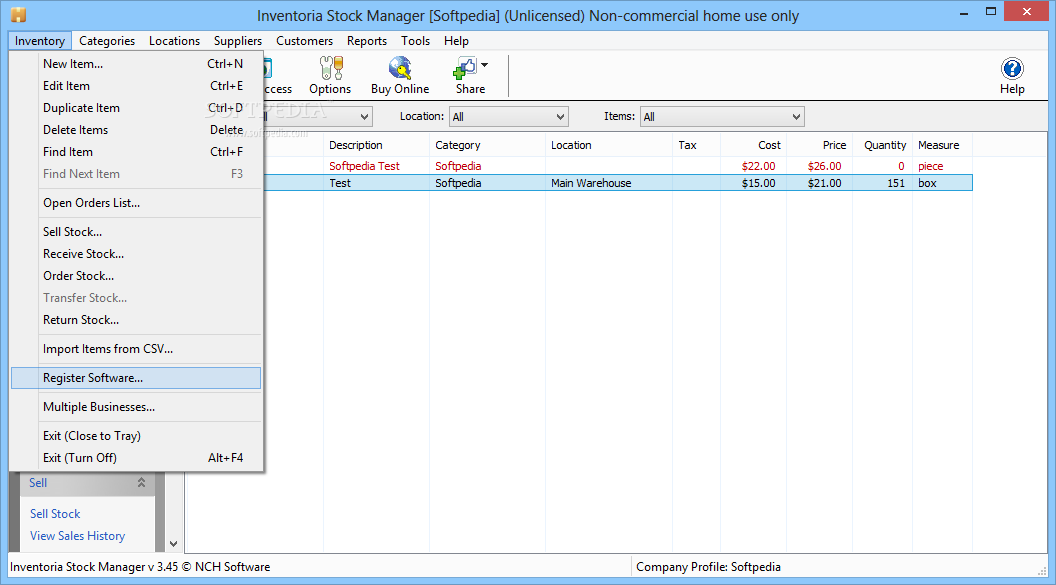Click the Buy Online globe icon
The height and width of the screenshot is (585, 1056).
400,69
